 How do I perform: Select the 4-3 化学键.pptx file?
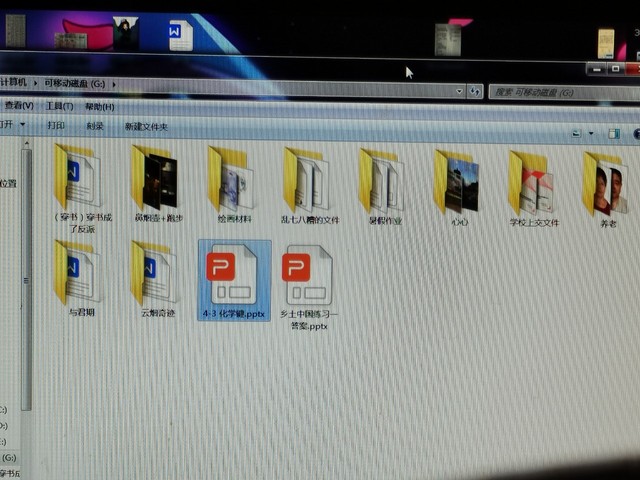pos(233,277)
